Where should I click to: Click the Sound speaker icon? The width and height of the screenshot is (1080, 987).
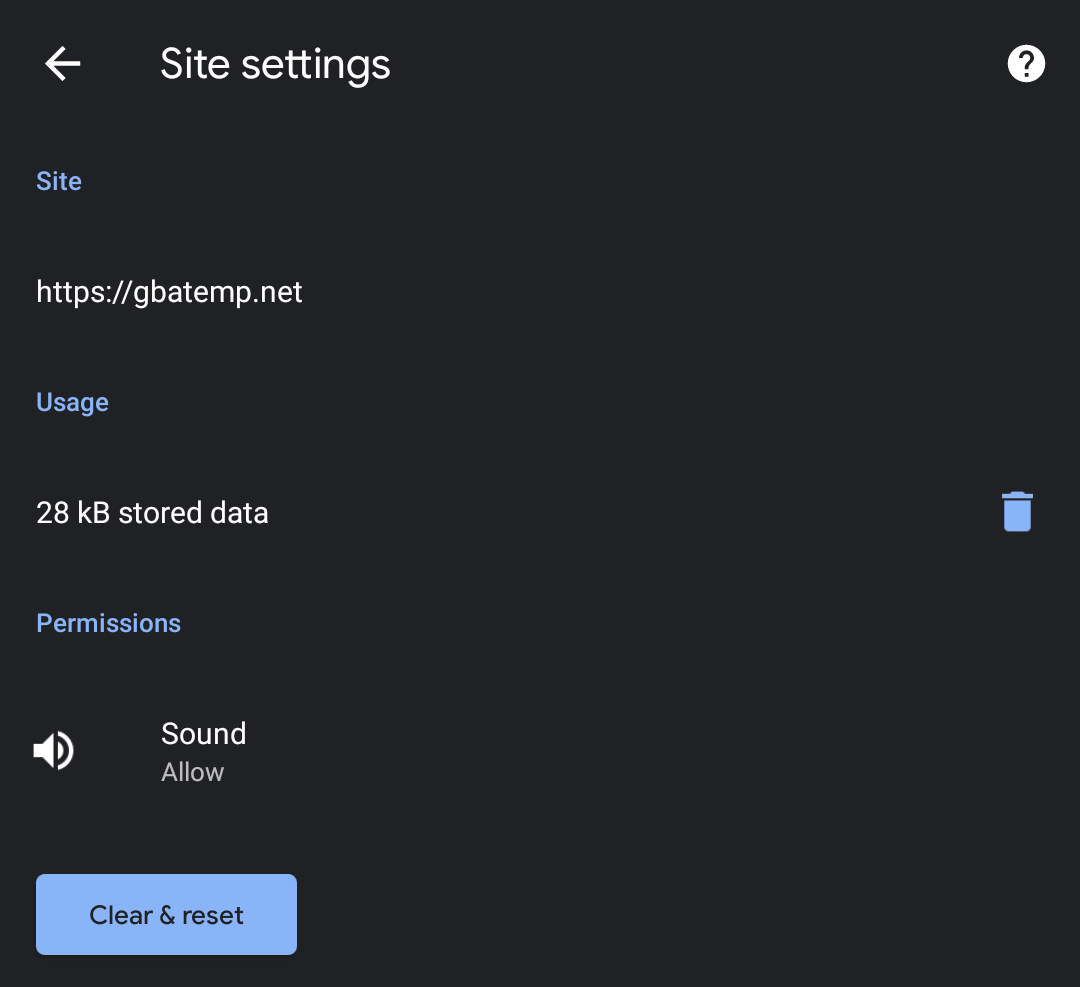pyautogui.click(x=54, y=750)
